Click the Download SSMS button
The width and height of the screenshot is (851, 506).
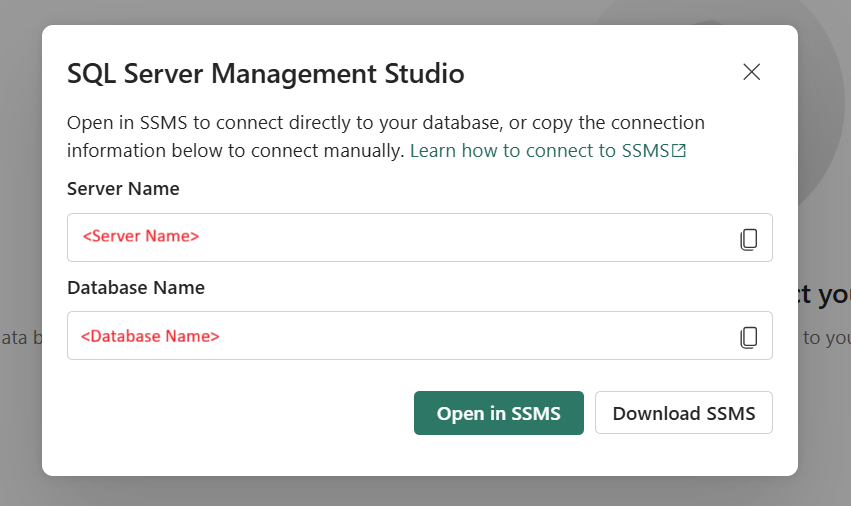click(x=683, y=413)
